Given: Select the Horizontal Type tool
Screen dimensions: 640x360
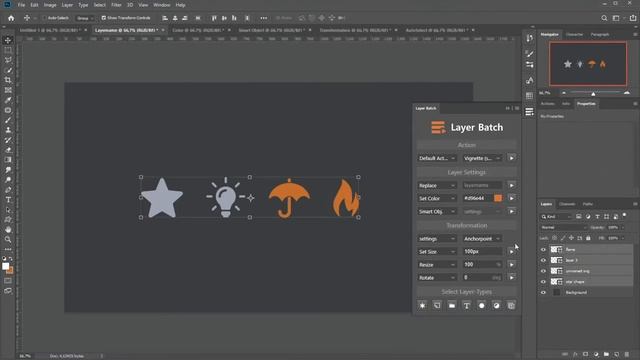Looking at the screenshot, I should 8,200.
